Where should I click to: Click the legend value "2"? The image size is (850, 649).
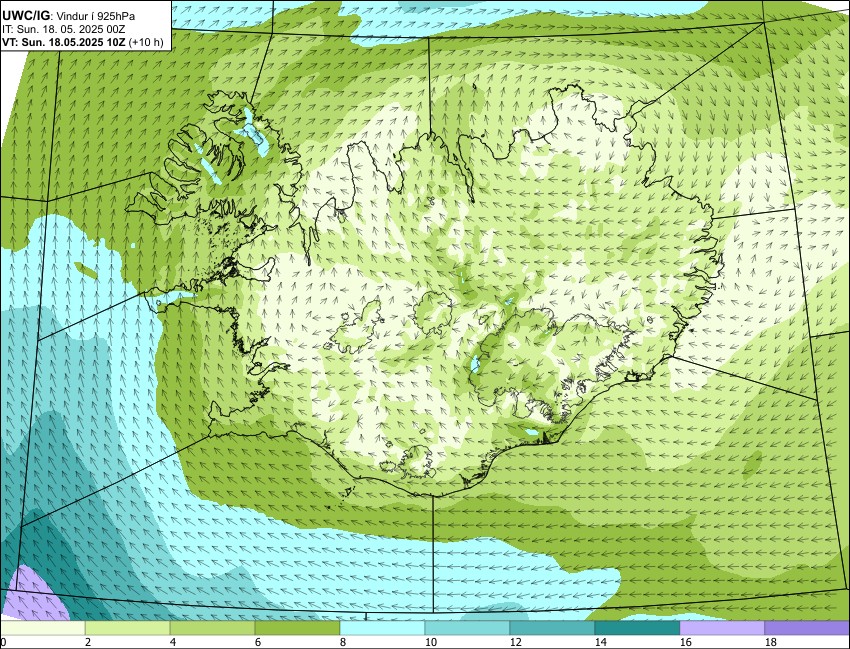(87, 642)
